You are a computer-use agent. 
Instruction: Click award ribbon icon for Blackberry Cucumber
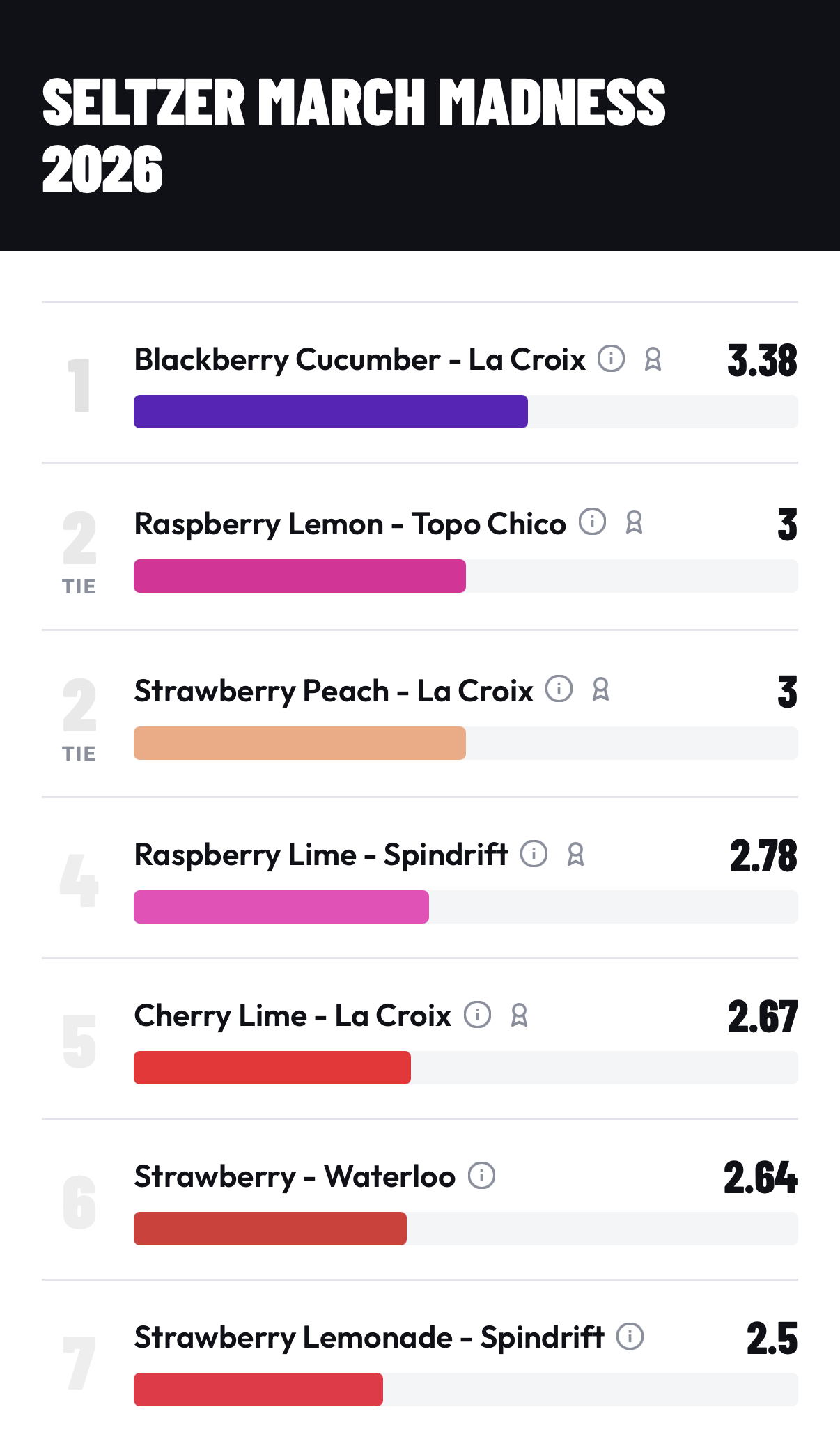(653, 359)
